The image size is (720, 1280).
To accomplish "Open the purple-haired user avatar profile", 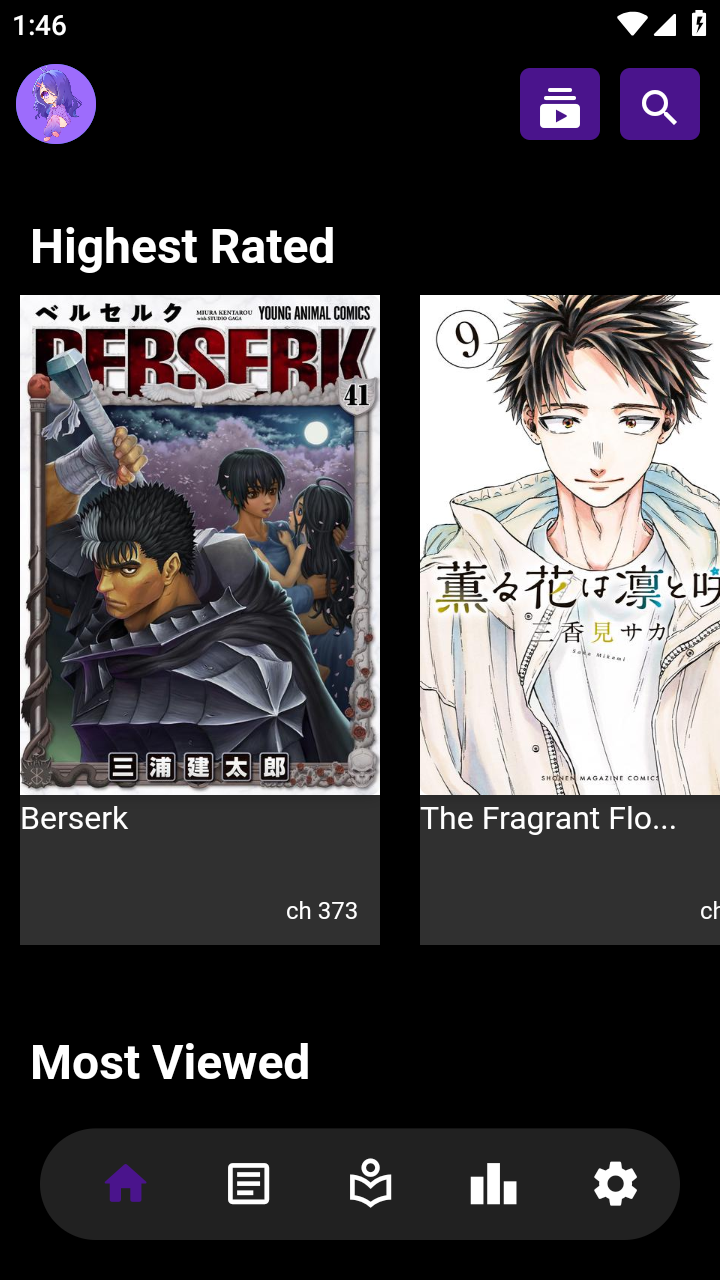I will coord(56,104).
